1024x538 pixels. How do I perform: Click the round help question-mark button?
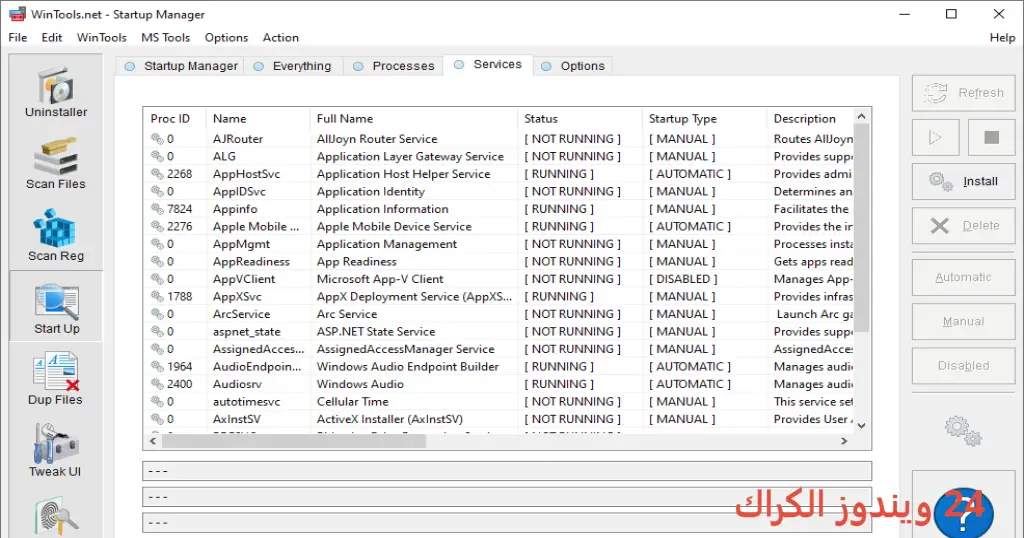pos(963,513)
